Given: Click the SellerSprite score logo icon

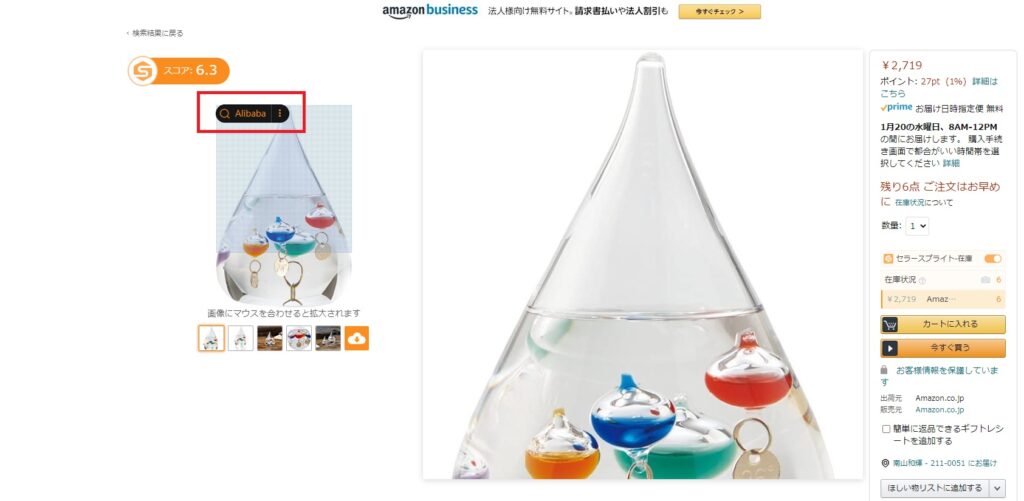Looking at the screenshot, I should click(142, 71).
